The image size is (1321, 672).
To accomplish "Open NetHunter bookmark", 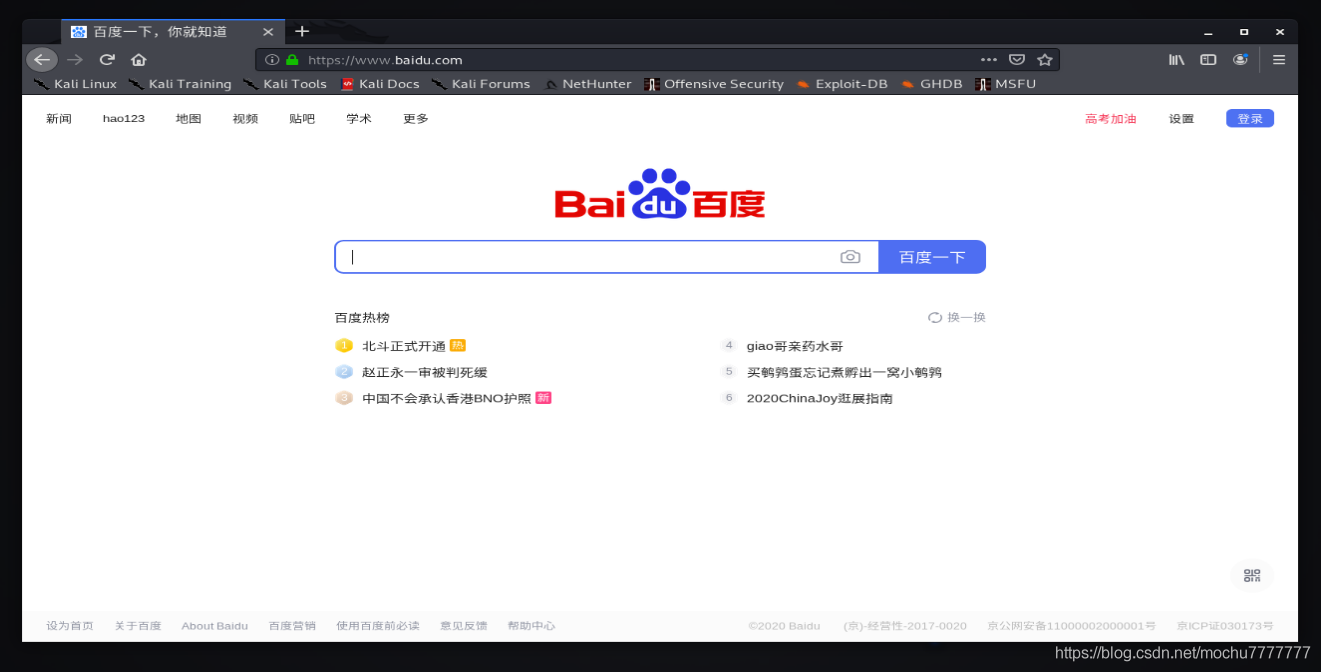I will (588, 84).
